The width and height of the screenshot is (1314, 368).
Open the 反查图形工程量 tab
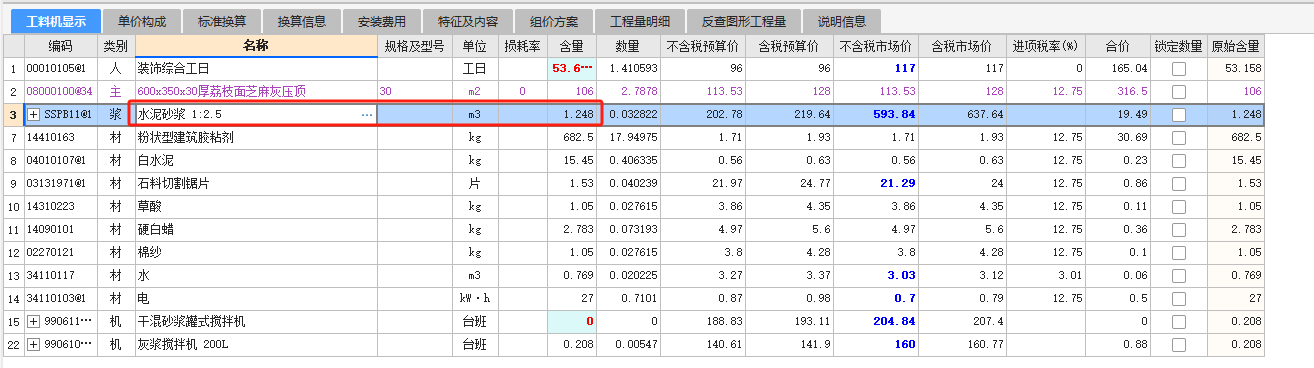[x=743, y=21]
